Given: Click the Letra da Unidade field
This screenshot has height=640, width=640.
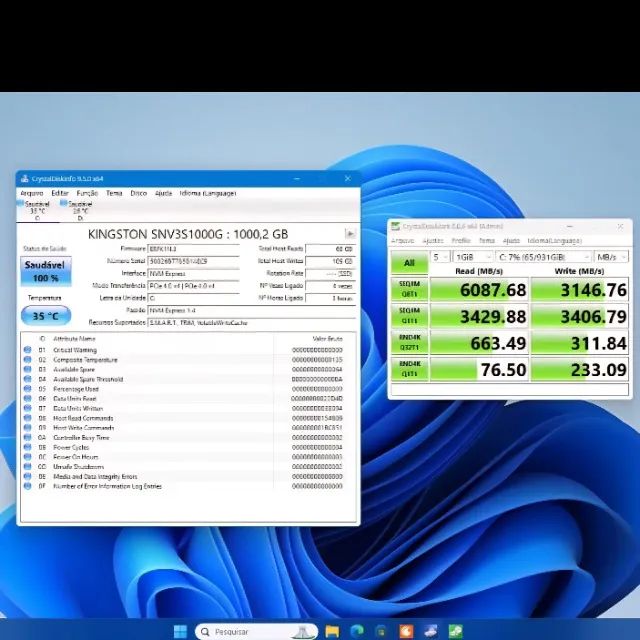Looking at the screenshot, I should tap(193, 298).
